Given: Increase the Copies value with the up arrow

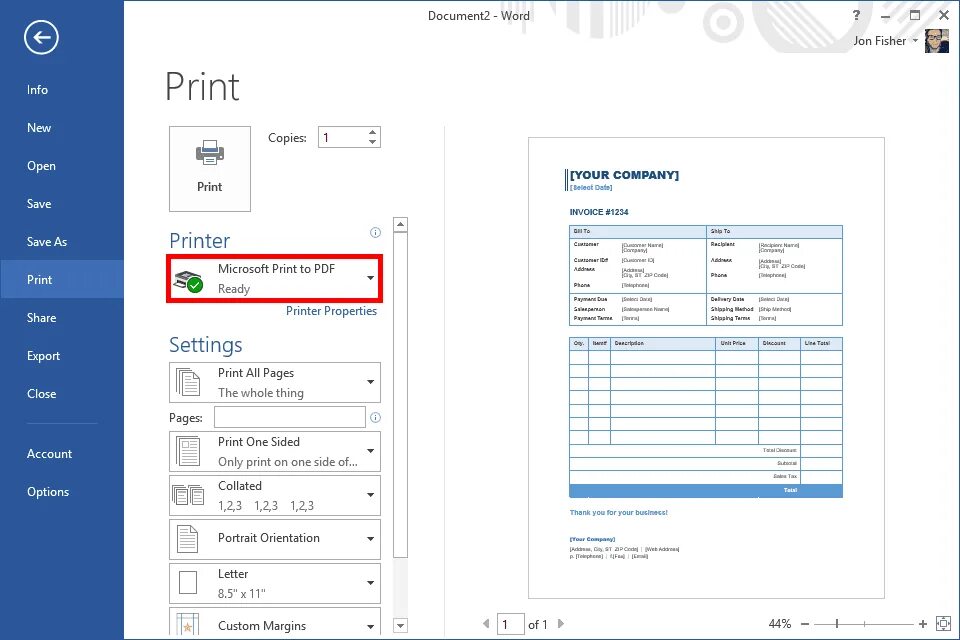Looking at the screenshot, I should coord(372,132).
